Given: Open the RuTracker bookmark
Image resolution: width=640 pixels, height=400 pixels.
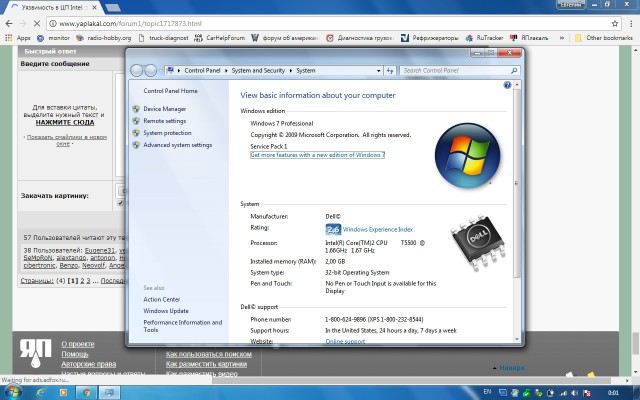Looking at the screenshot, I should 484,38.
